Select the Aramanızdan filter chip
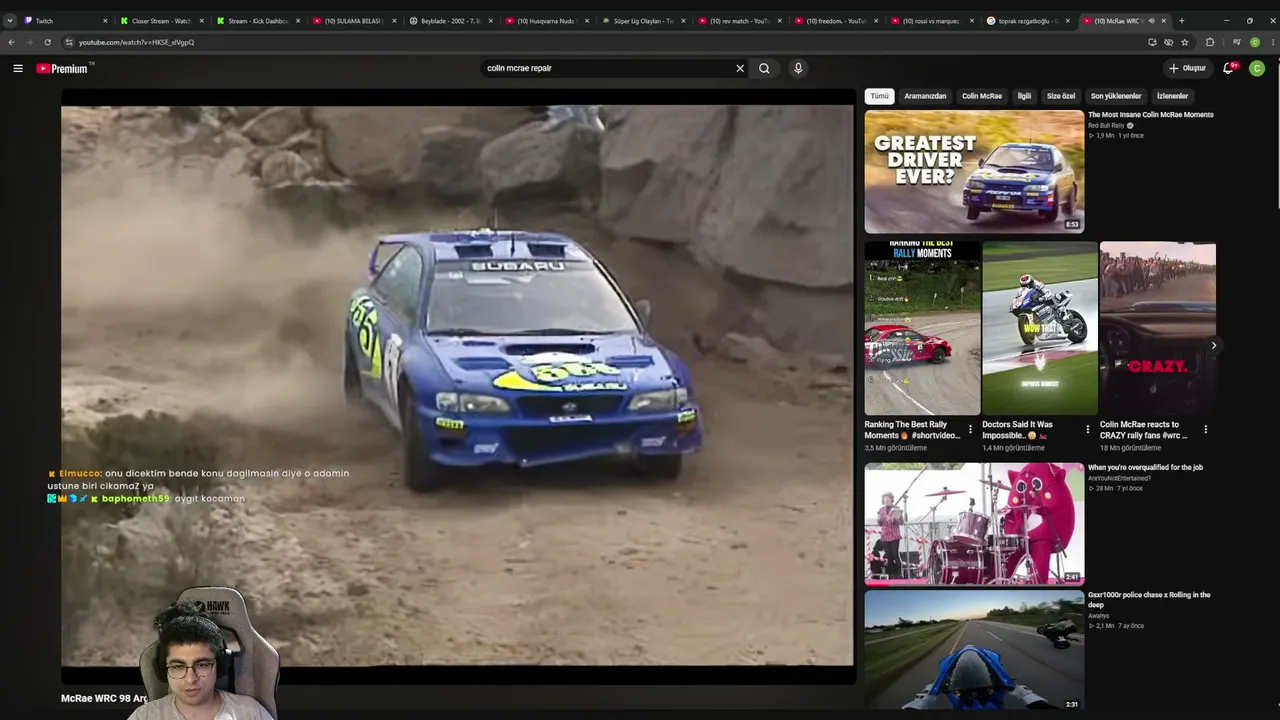Image resolution: width=1280 pixels, height=720 pixels. pyautogui.click(x=925, y=96)
